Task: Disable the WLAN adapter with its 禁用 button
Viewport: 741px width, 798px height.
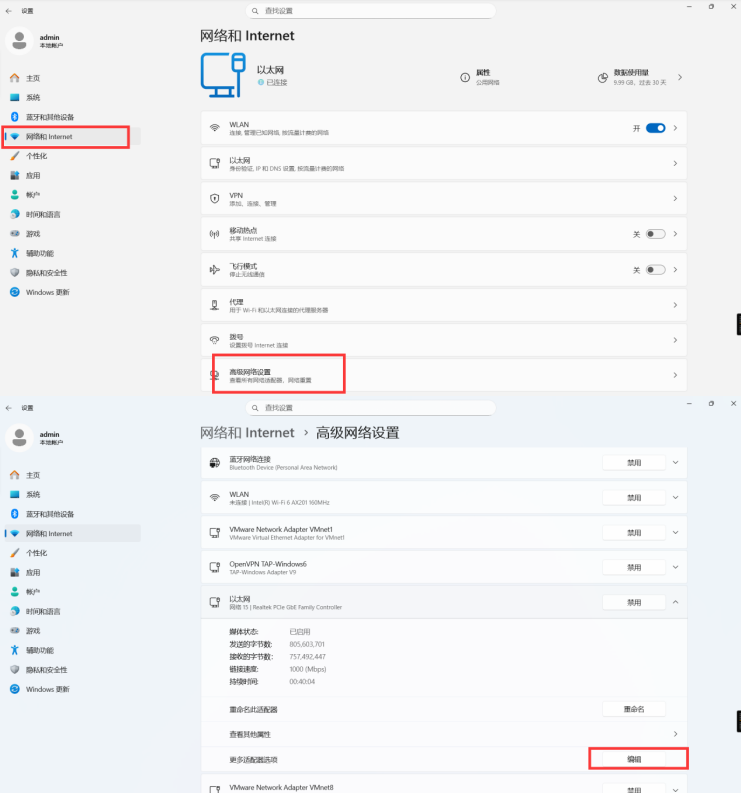Action: [x=634, y=498]
